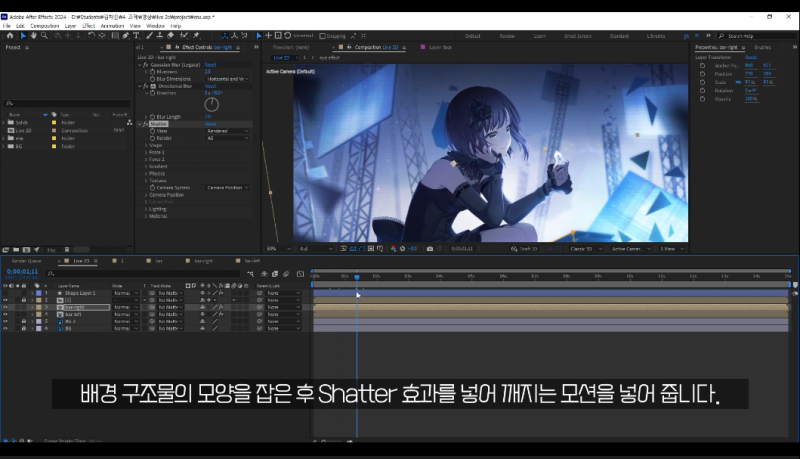Click the Direction angle dial

pos(211,104)
